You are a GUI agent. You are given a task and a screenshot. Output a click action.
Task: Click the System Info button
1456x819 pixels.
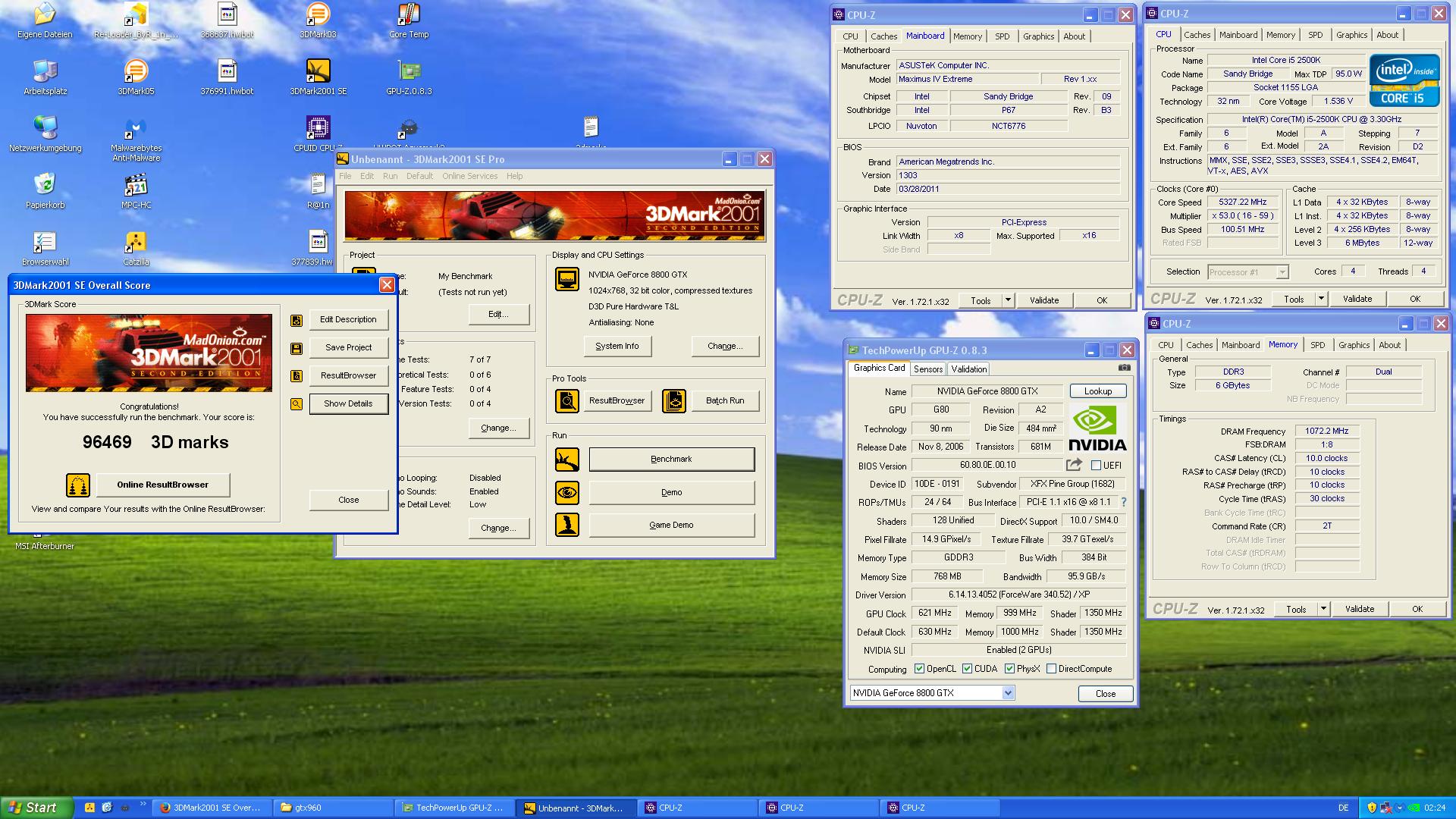(x=617, y=347)
